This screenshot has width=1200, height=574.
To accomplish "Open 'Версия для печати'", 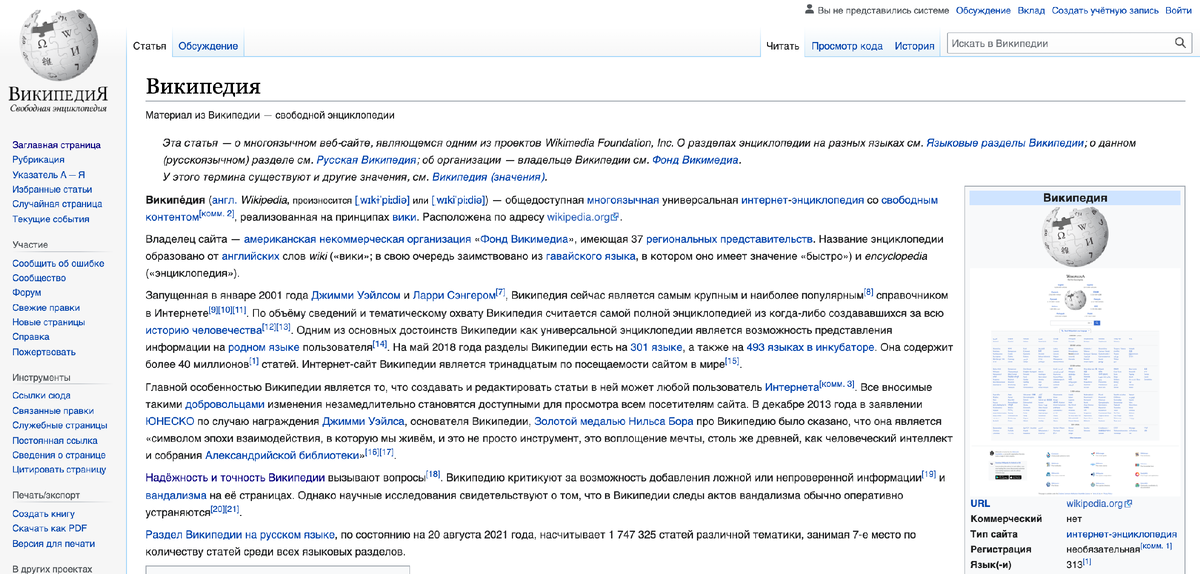I will pos(53,543).
